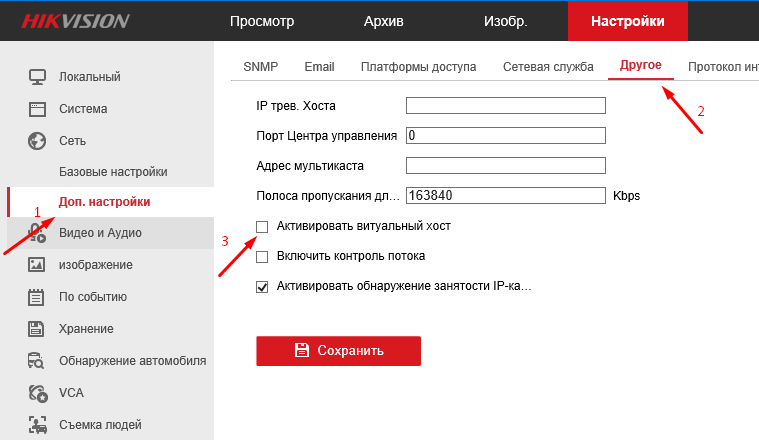
Task: Click the Хранение floppy disk icon
Action: click(x=37, y=329)
